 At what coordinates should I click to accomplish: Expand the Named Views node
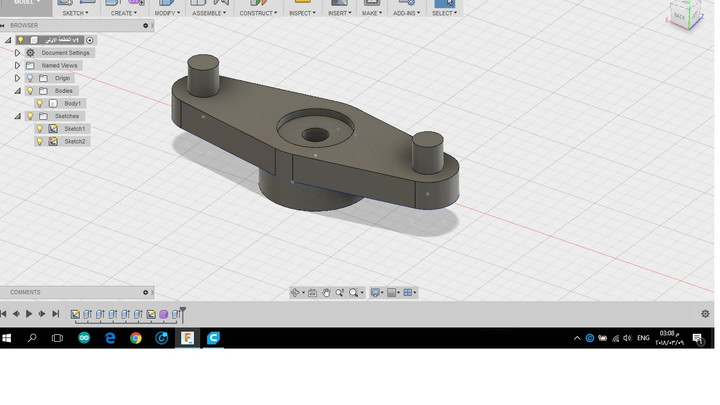click(17, 66)
